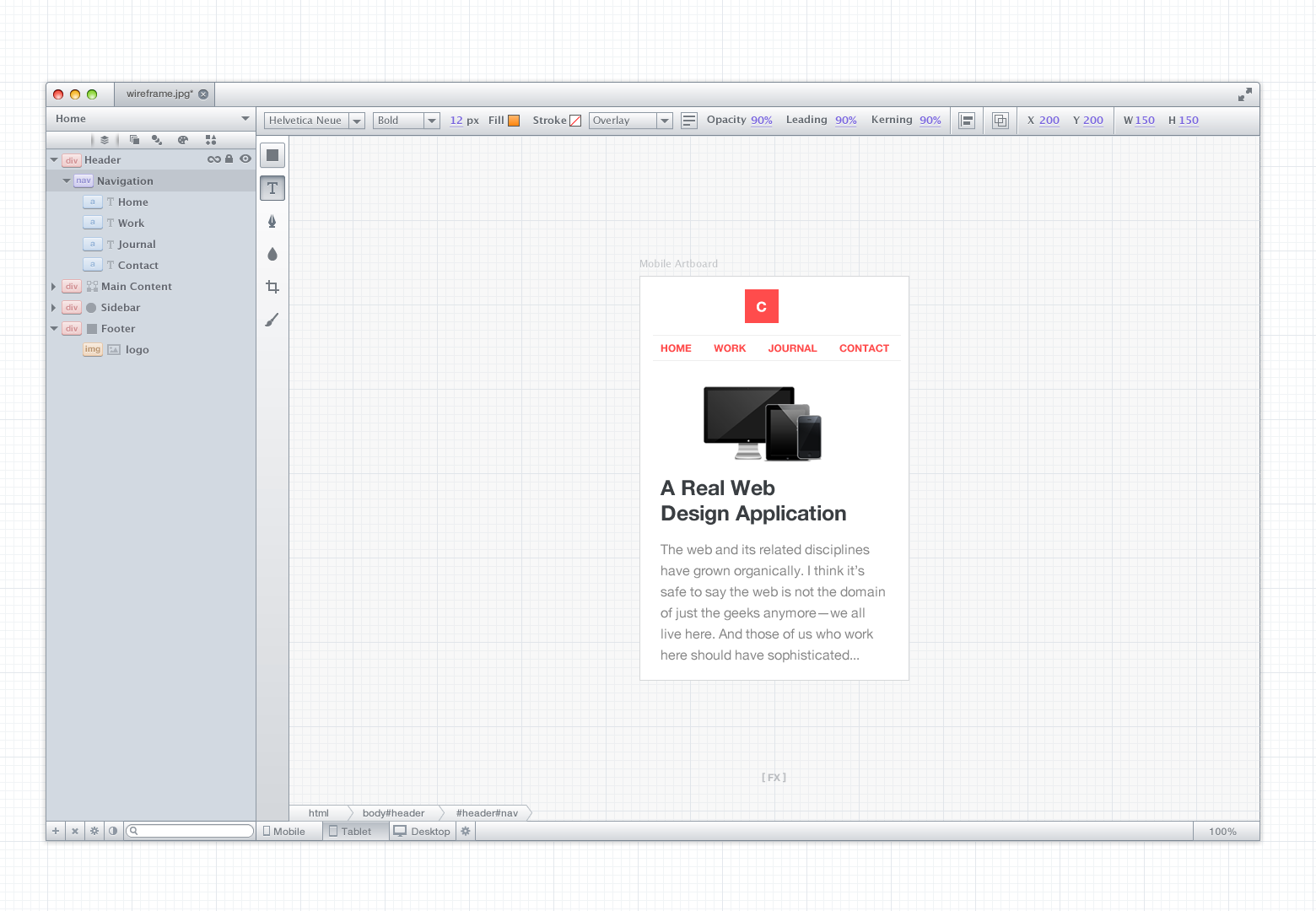Viewport: 1316px width, 911px height.
Task: Select the logo image layer
Action: (152, 350)
